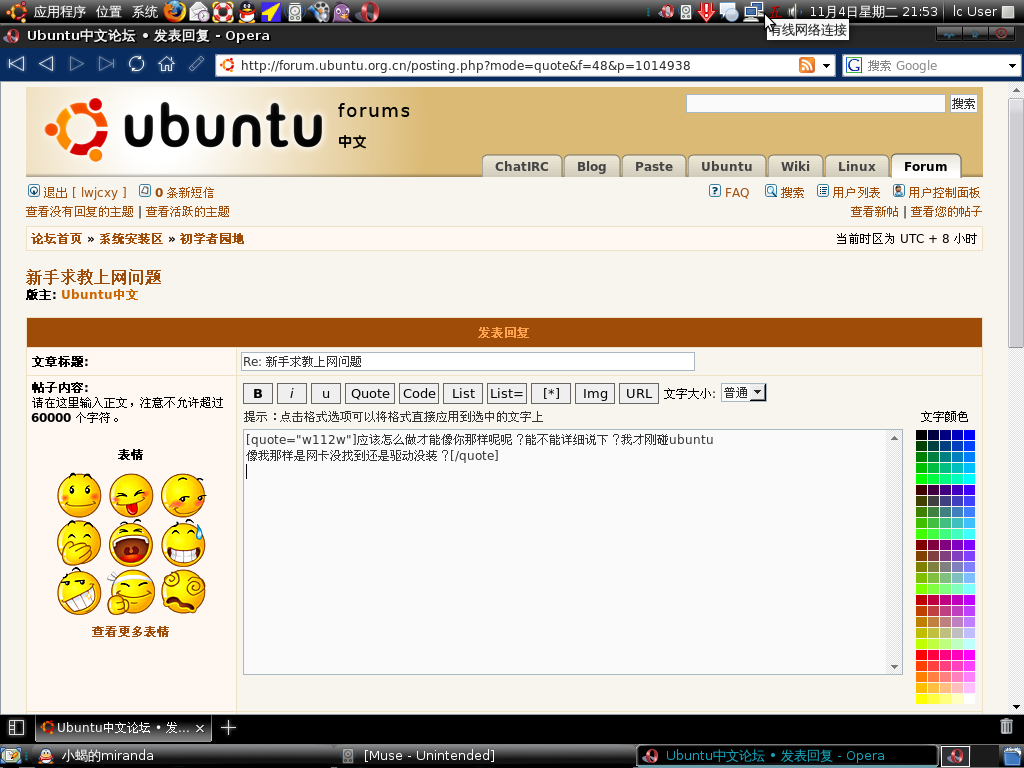
Task: Open Opera launcher in top panel
Action: tap(368, 12)
